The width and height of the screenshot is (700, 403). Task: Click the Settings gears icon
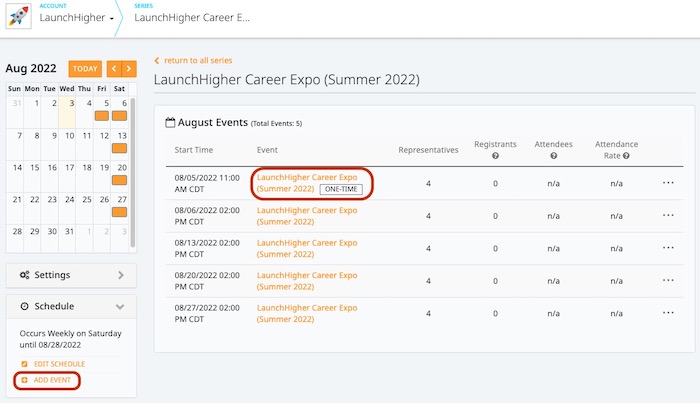[25, 275]
